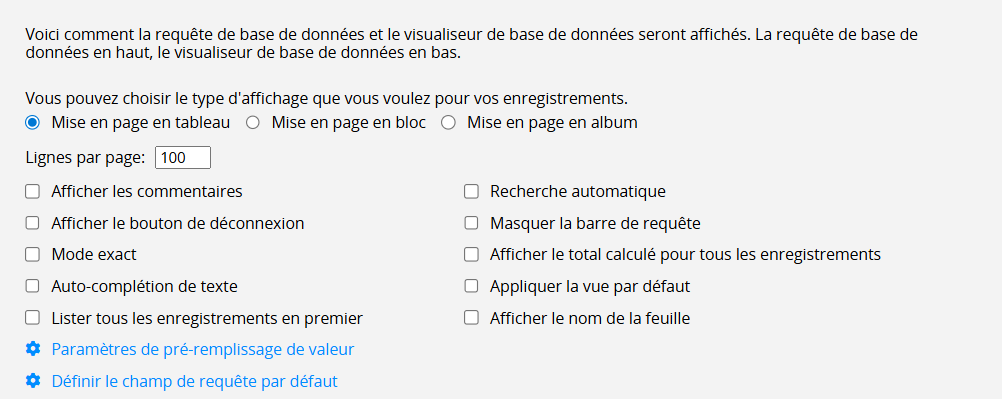The width and height of the screenshot is (1002, 399).
Task: Open the Définir le champ de requête par défaut link
Action: (x=194, y=382)
